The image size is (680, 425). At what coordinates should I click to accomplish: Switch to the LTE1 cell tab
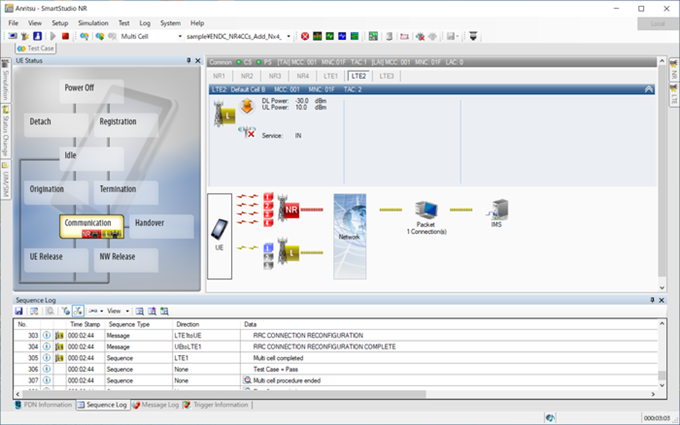coord(330,76)
